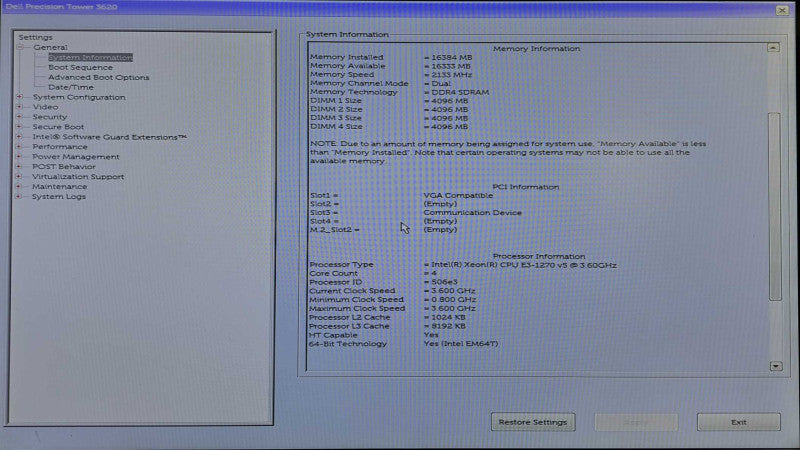800x450 pixels.
Task: Click the HT Capable row
Action: 374,335
